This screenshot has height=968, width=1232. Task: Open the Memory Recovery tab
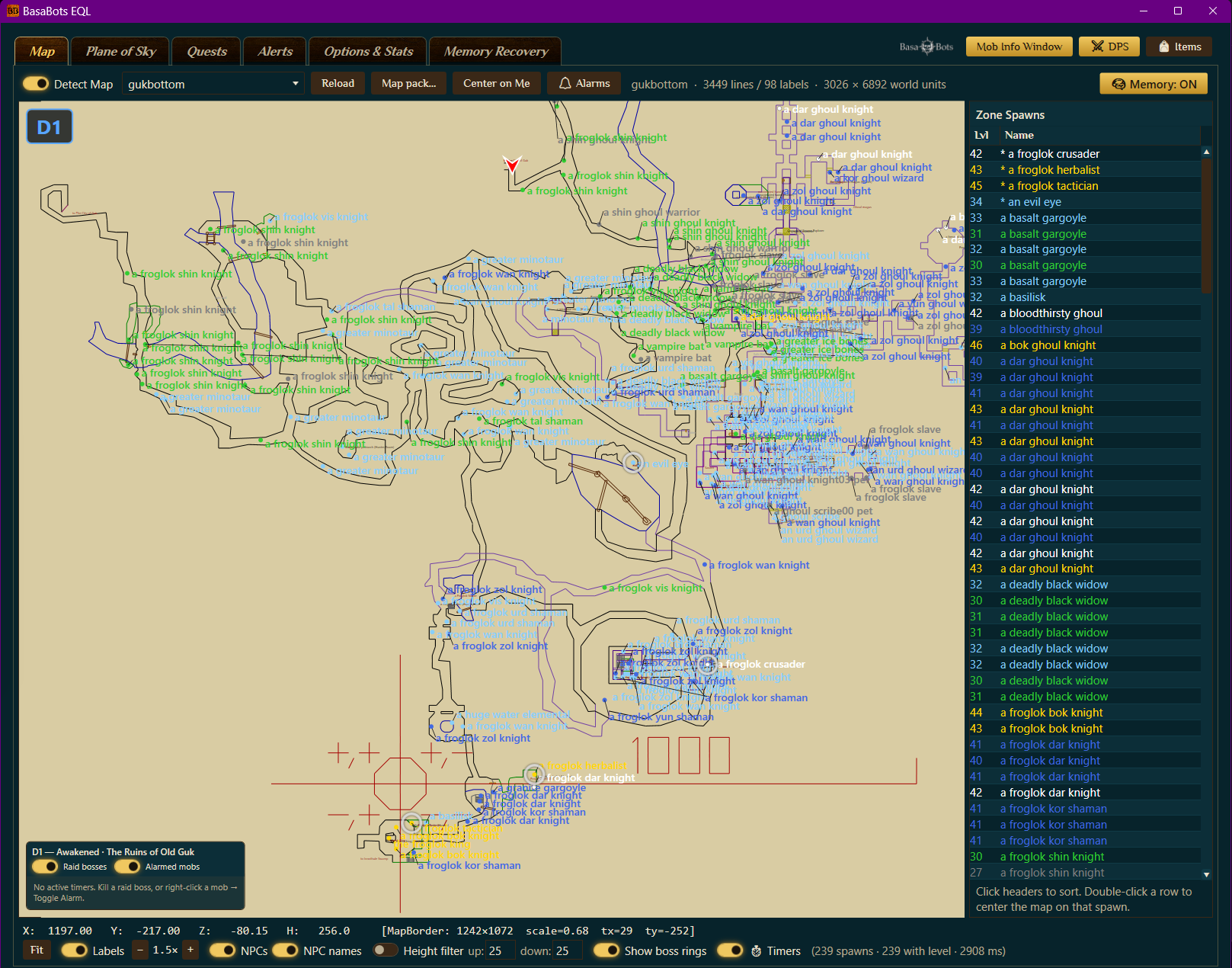coord(495,51)
